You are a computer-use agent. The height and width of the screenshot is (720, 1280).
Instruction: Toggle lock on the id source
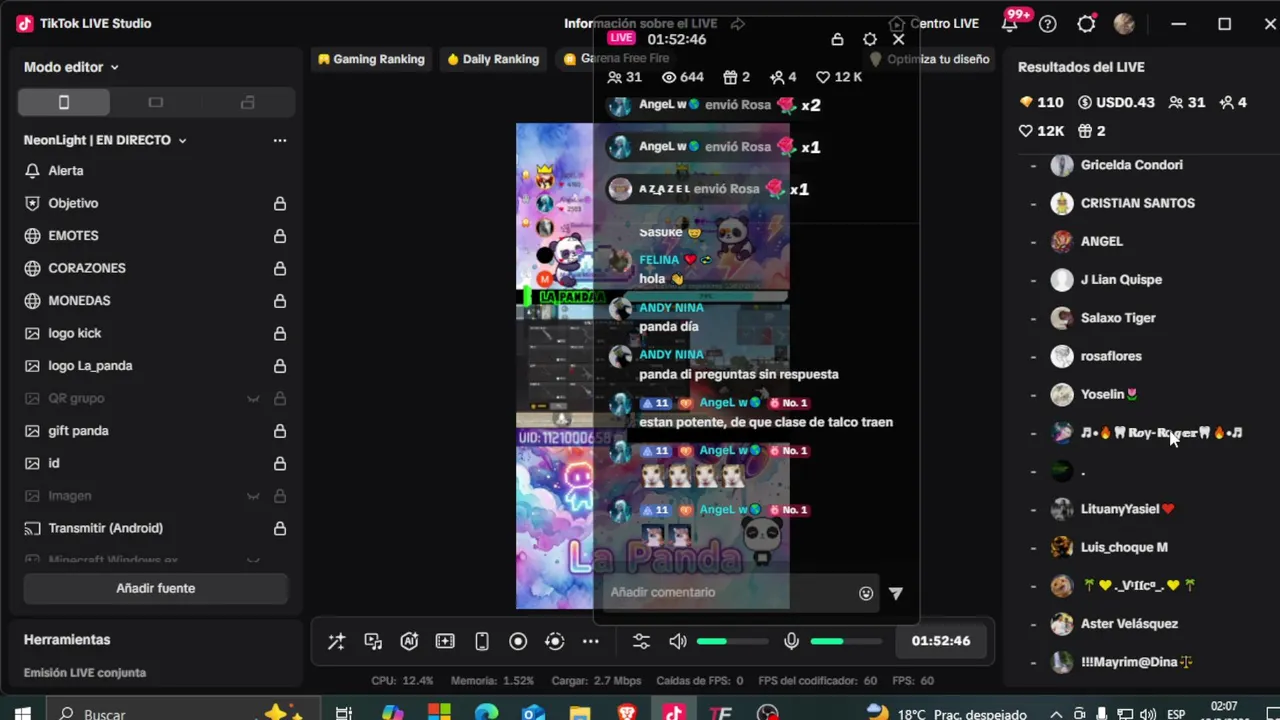[280, 463]
